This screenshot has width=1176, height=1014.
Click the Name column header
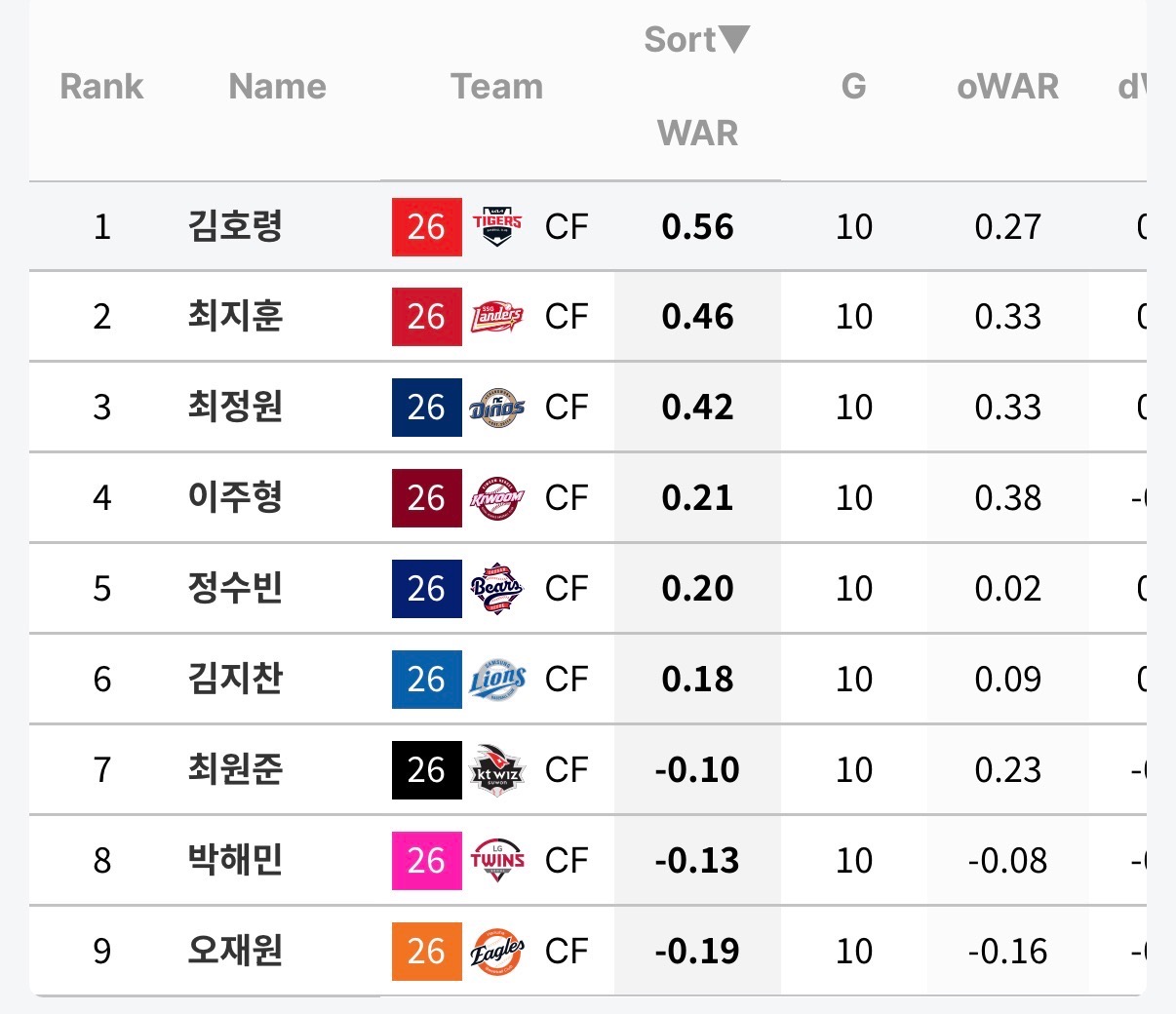(277, 87)
